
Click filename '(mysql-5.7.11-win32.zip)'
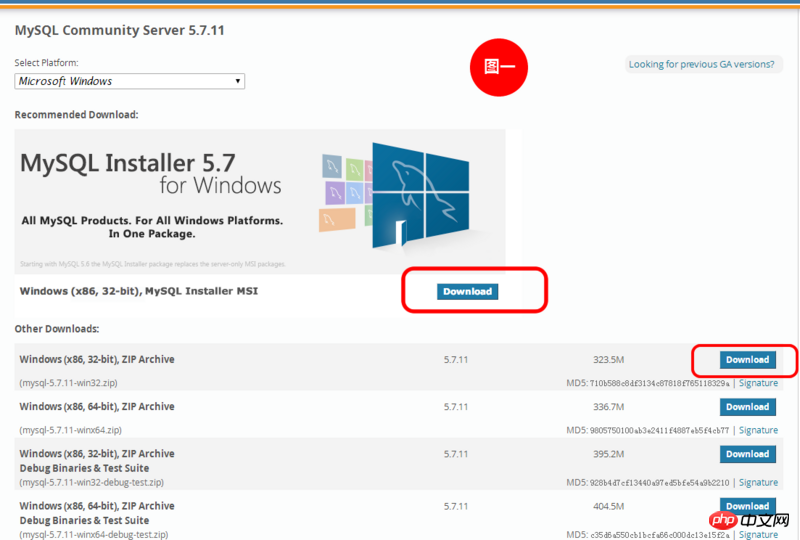click(68, 383)
